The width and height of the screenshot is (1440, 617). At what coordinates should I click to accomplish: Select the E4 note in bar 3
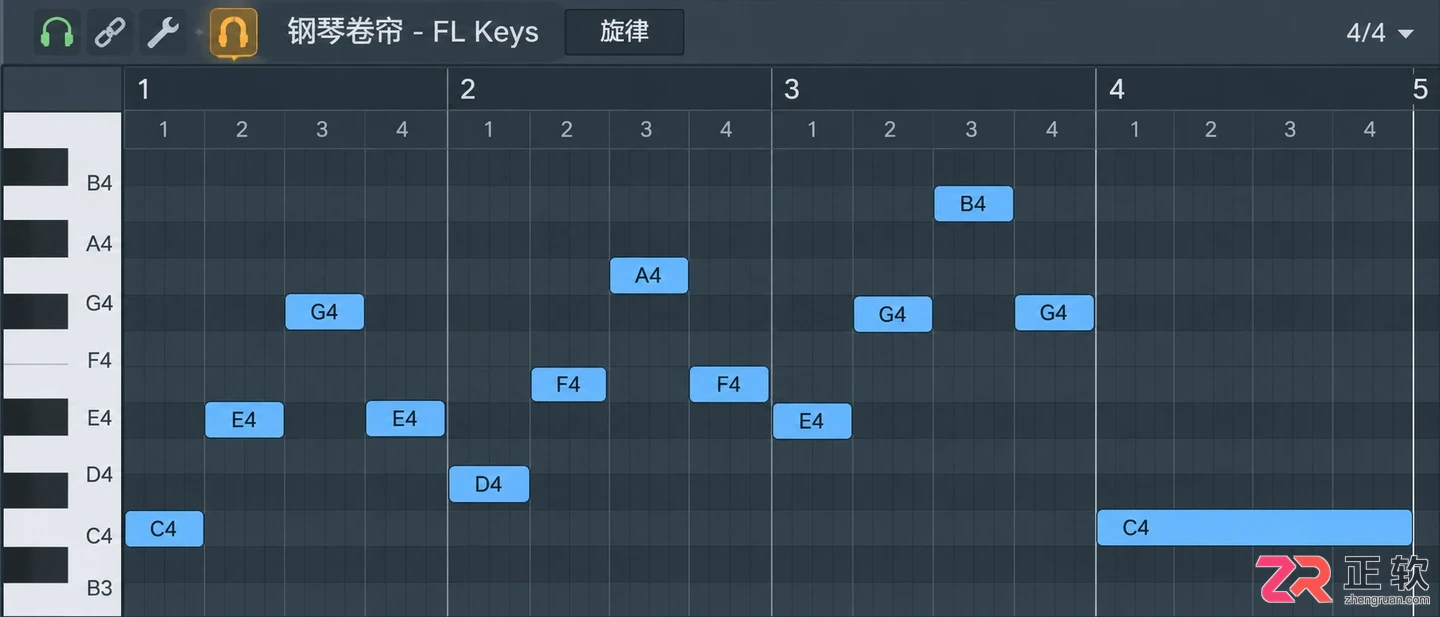[x=812, y=421]
